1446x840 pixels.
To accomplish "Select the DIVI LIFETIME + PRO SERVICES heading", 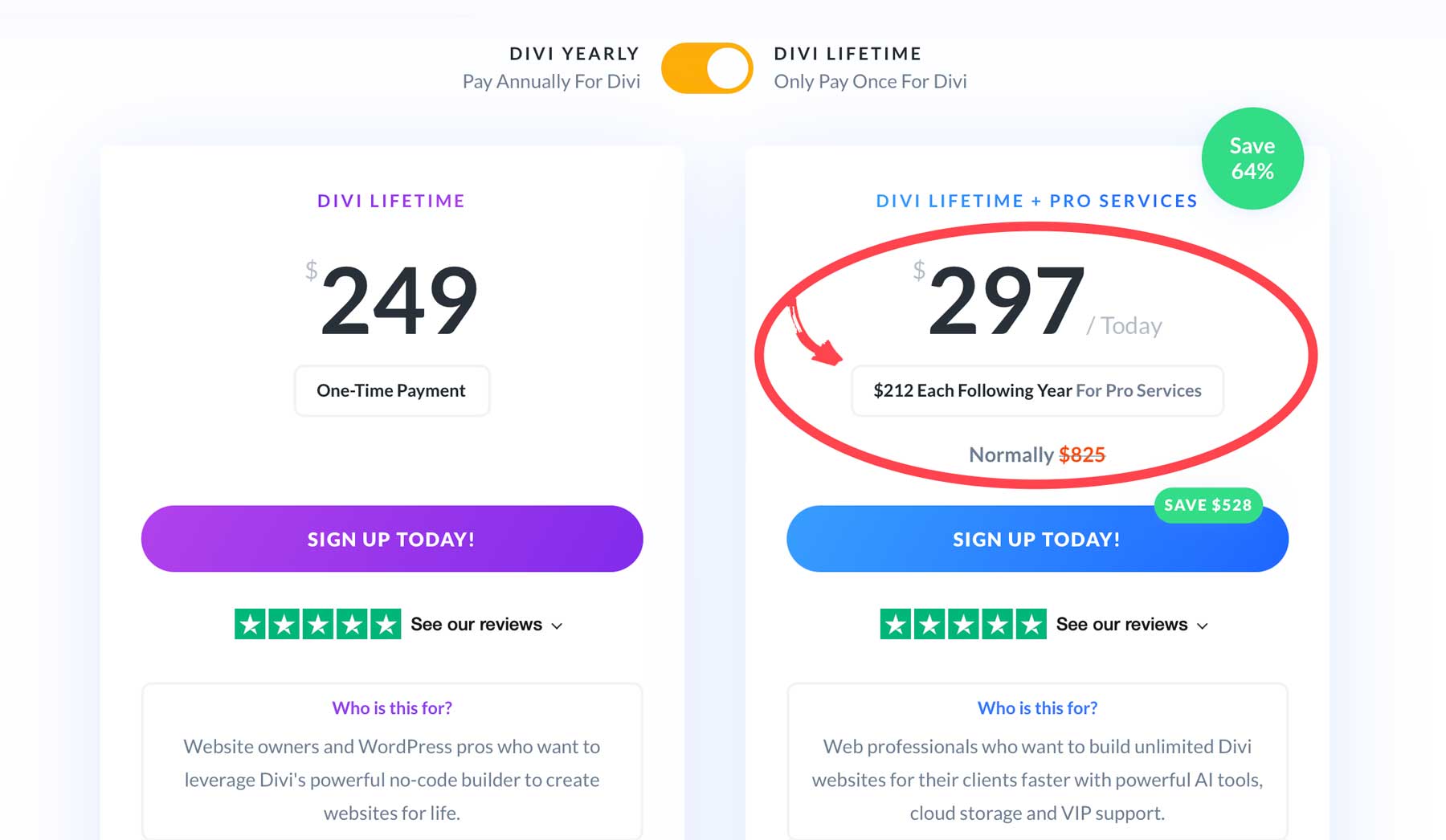I will click(x=1036, y=201).
